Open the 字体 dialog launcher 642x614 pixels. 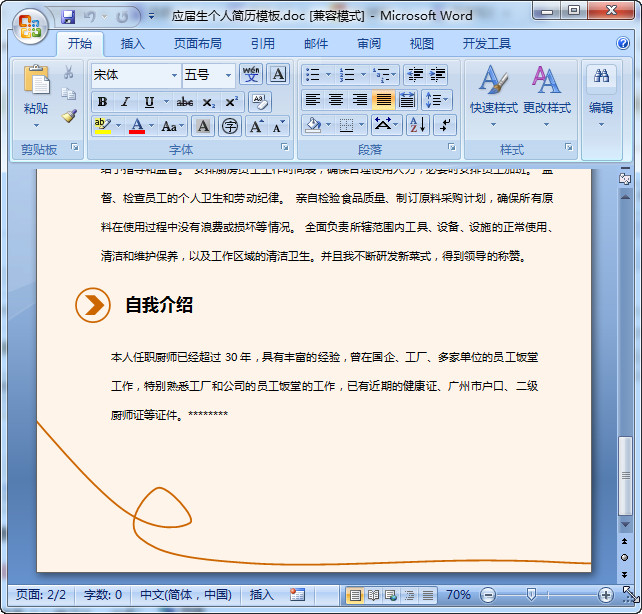point(285,147)
